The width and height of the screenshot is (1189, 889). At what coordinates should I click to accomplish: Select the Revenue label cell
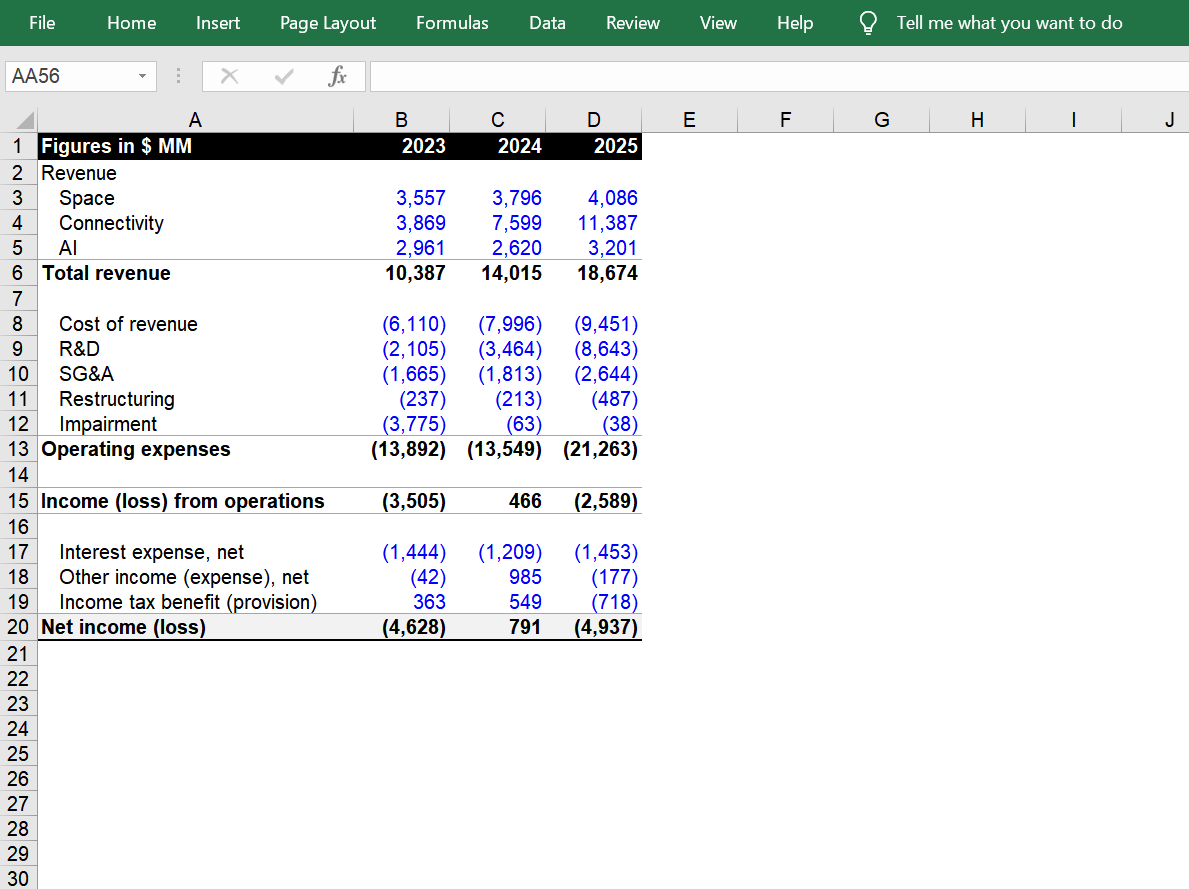196,173
